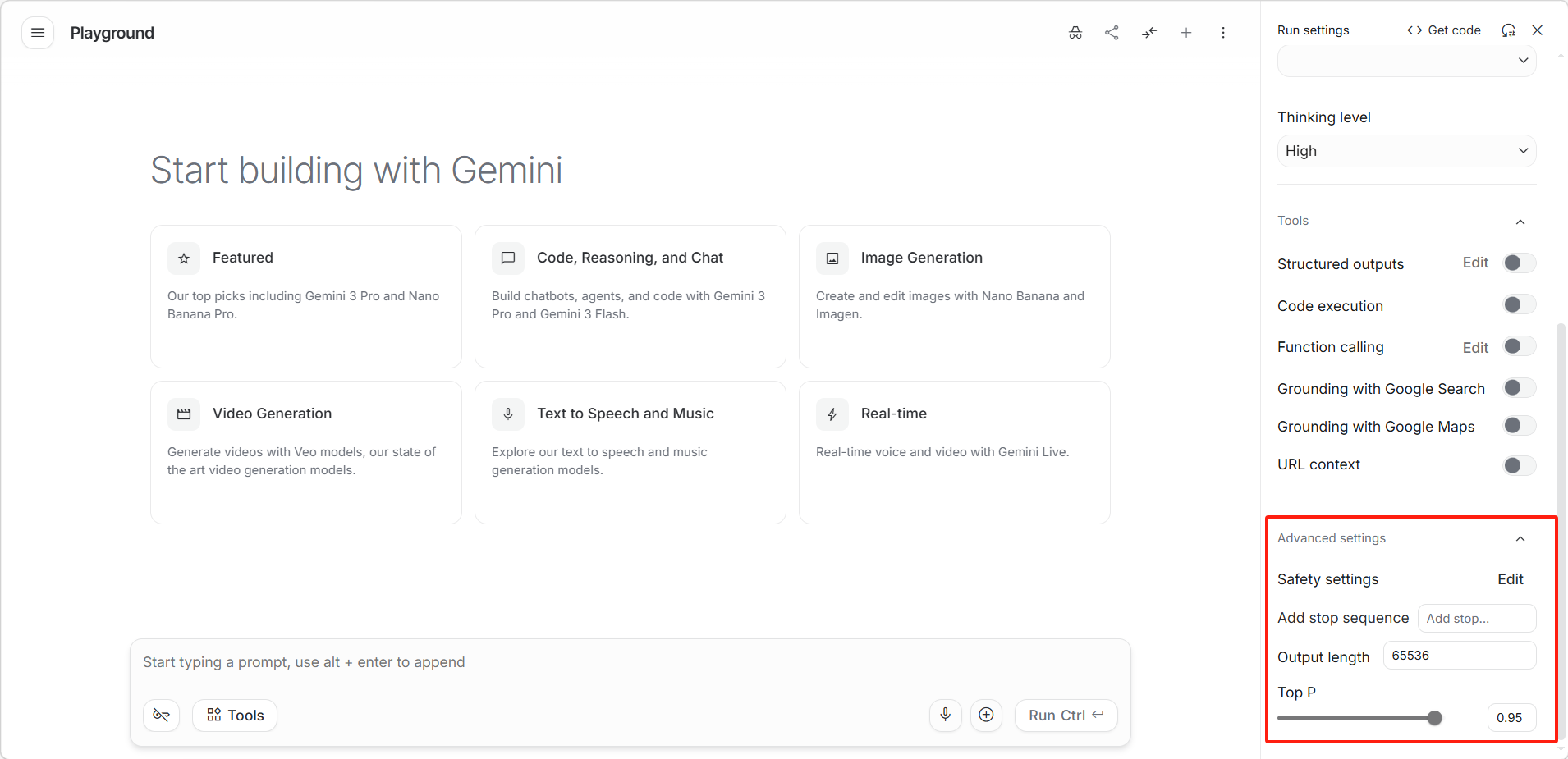Click the Playground title text
1568x759 pixels.
pyautogui.click(x=112, y=33)
